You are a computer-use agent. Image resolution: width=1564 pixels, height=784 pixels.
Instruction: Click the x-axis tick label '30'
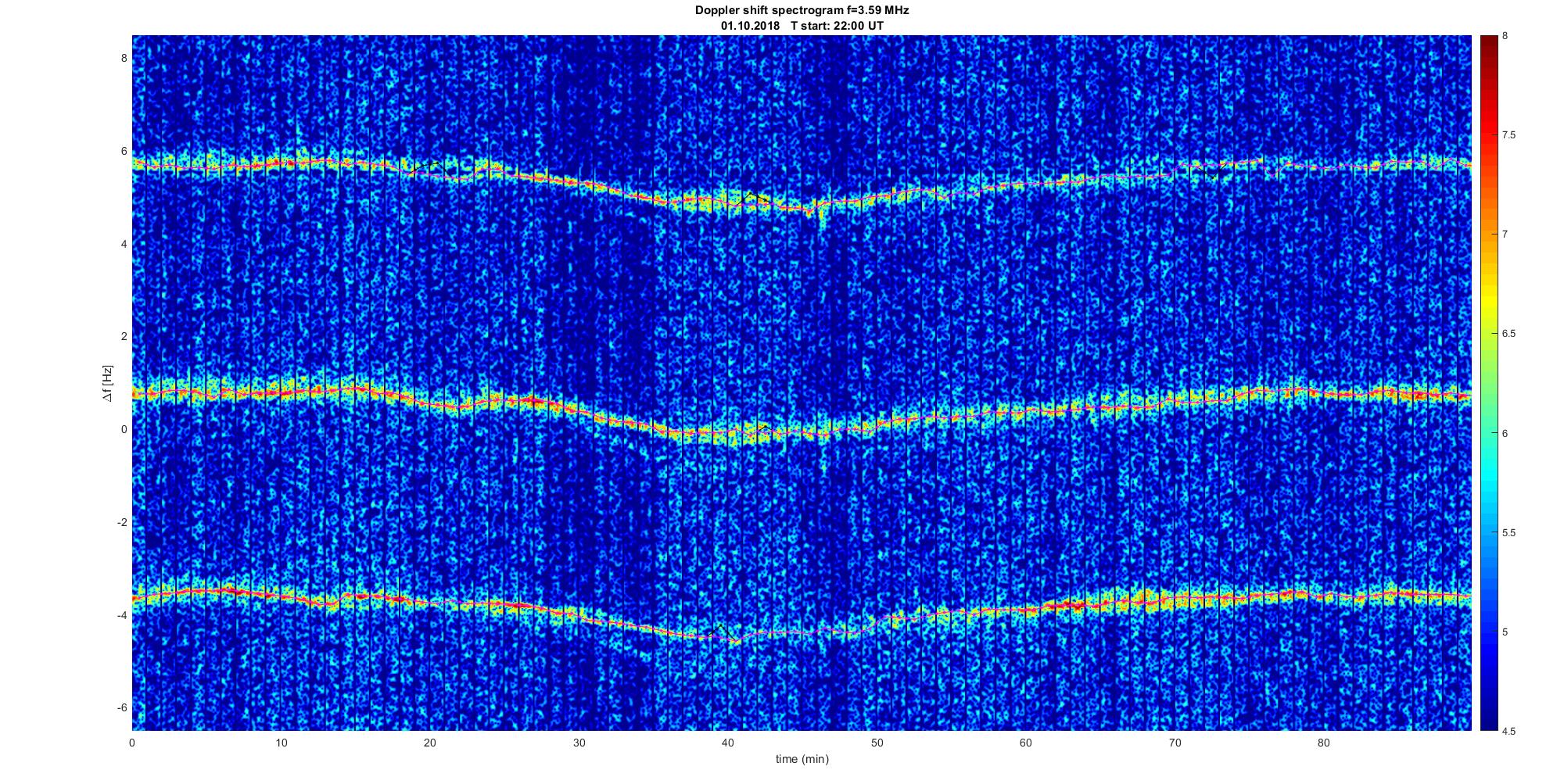tap(579, 743)
